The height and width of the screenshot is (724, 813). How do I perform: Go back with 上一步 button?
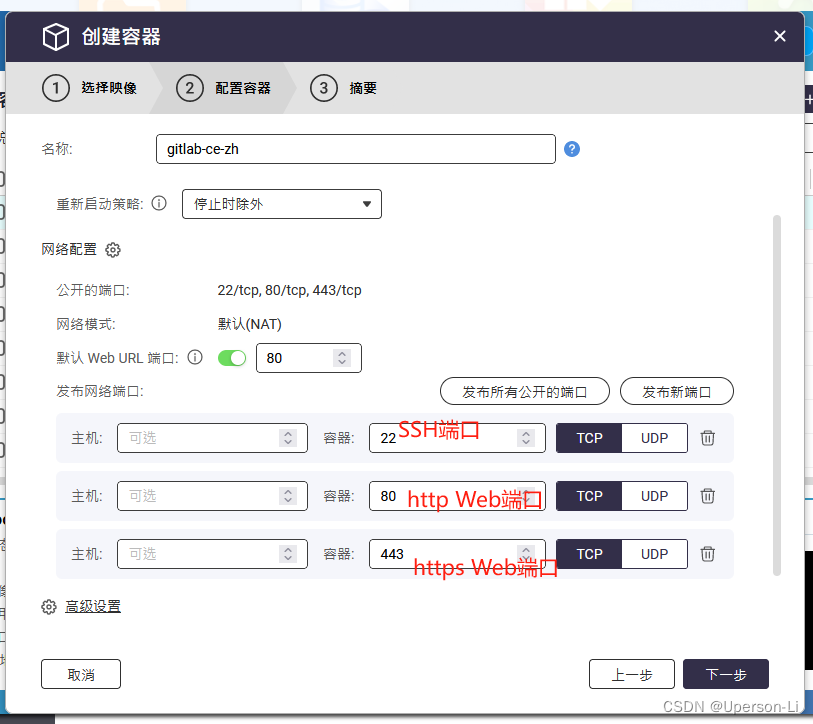point(632,674)
